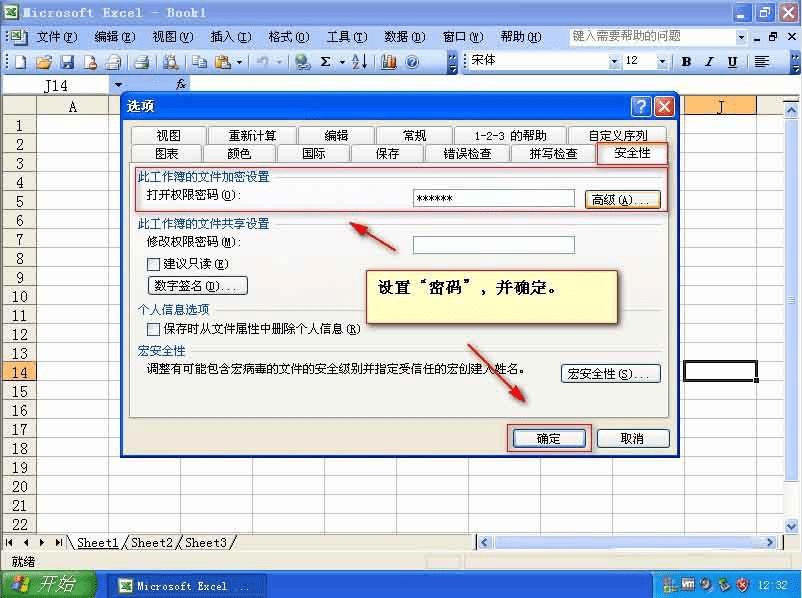Click the align text icon
Screen dimensions: 802x598
point(762,62)
